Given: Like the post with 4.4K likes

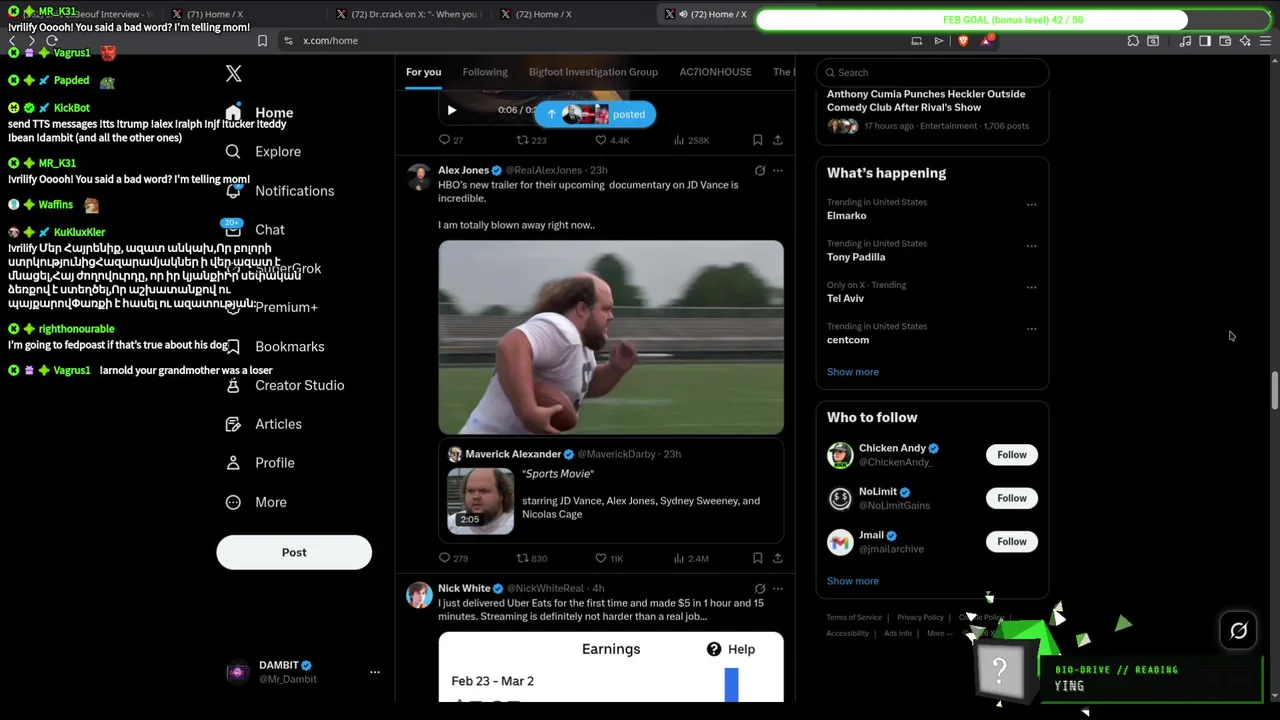Looking at the screenshot, I should click(x=611, y=140).
